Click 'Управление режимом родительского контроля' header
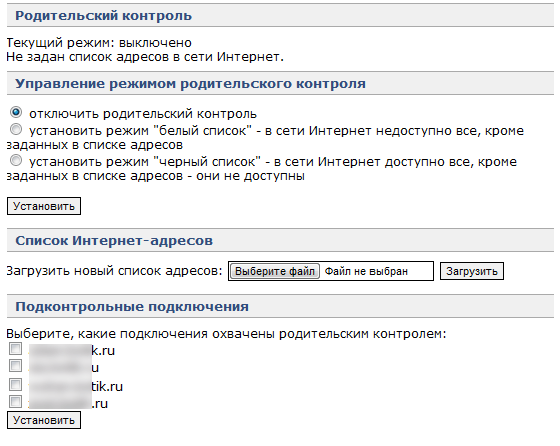 pos(190,84)
